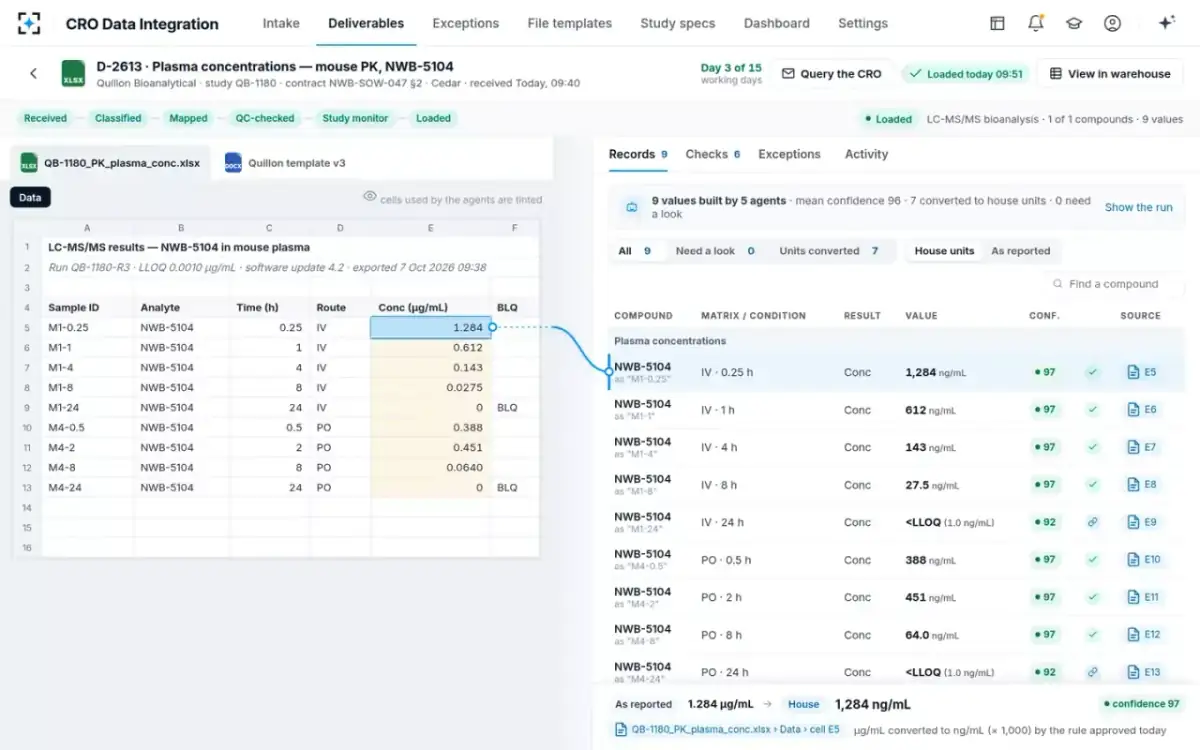Open the AI sparkle assistant icon

pyautogui.click(x=1166, y=23)
